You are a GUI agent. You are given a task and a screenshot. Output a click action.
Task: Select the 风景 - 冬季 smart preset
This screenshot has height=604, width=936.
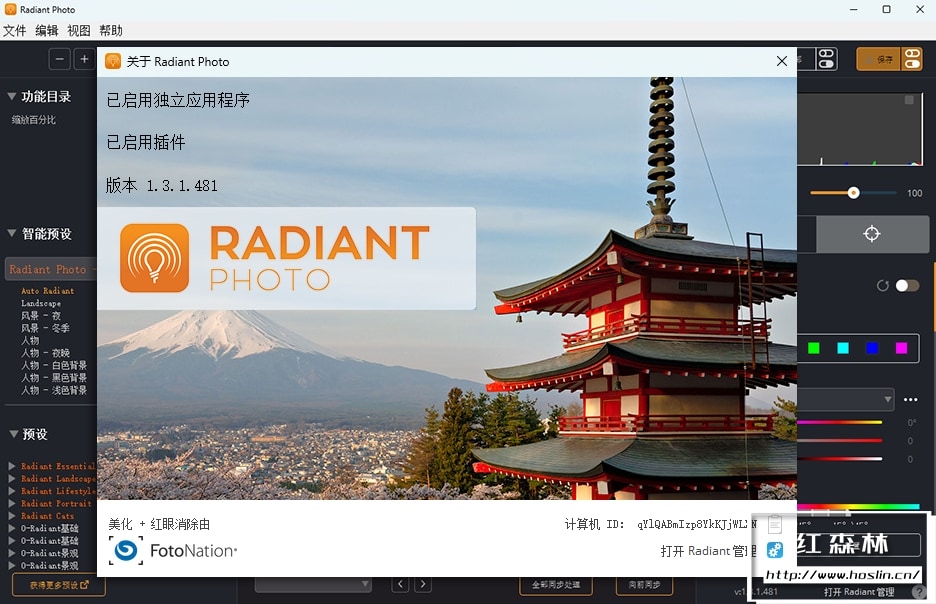click(45, 328)
